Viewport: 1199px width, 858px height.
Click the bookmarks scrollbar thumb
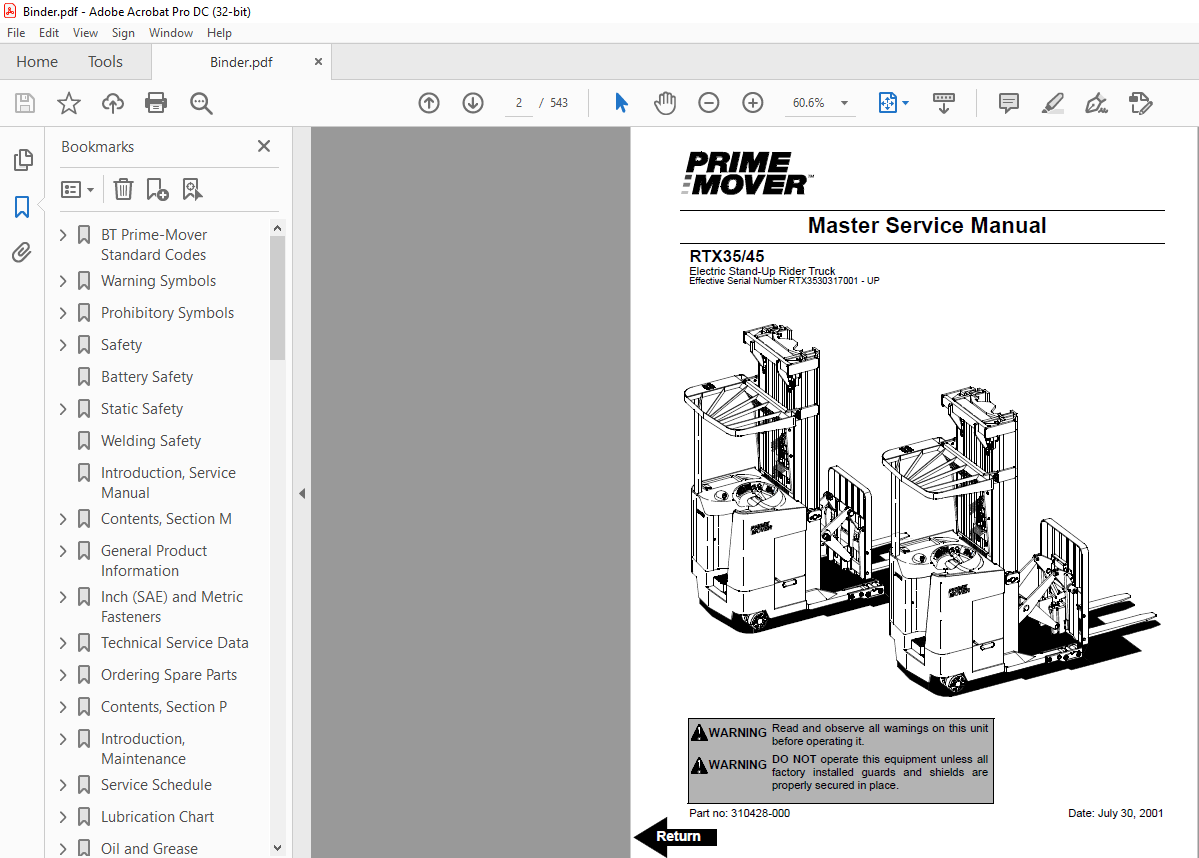coord(277,297)
